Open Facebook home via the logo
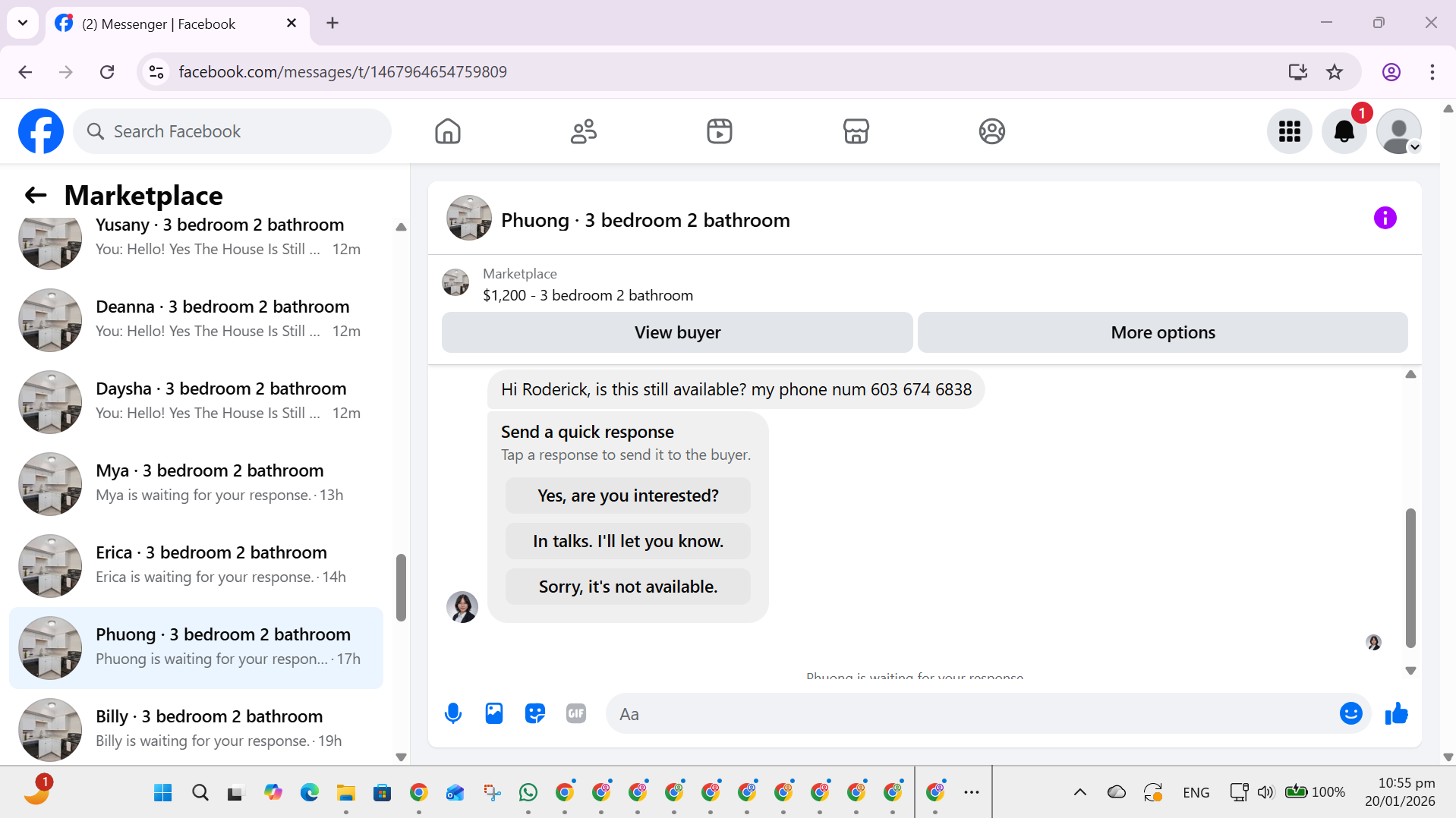 [41, 131]
